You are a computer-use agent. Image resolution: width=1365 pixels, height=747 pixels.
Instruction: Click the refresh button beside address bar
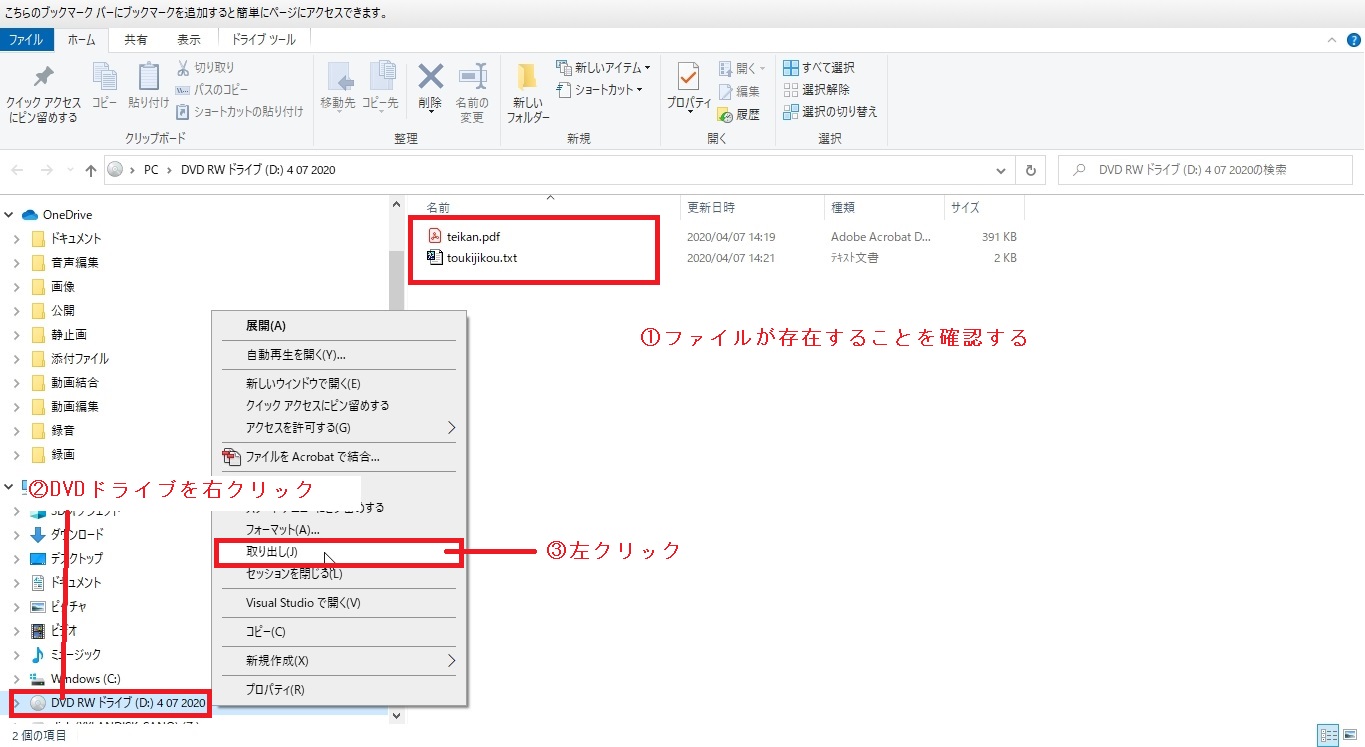[1031, 170]
